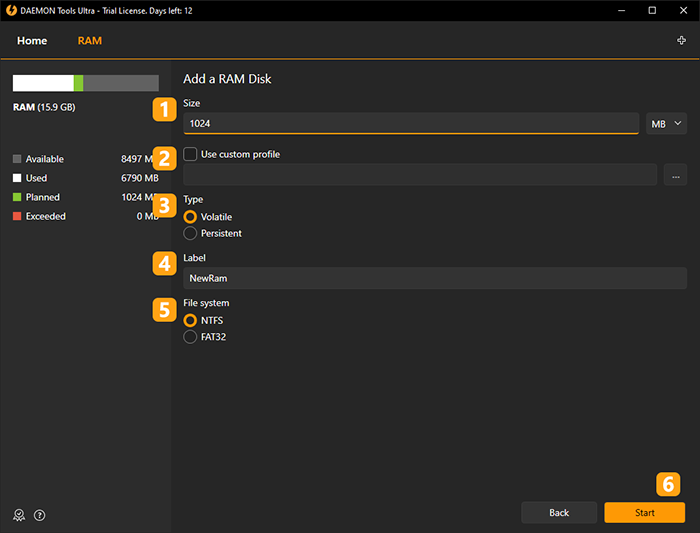
Task: Minimize the DAEMON Tools Ultra window
Action: (621, 10)
